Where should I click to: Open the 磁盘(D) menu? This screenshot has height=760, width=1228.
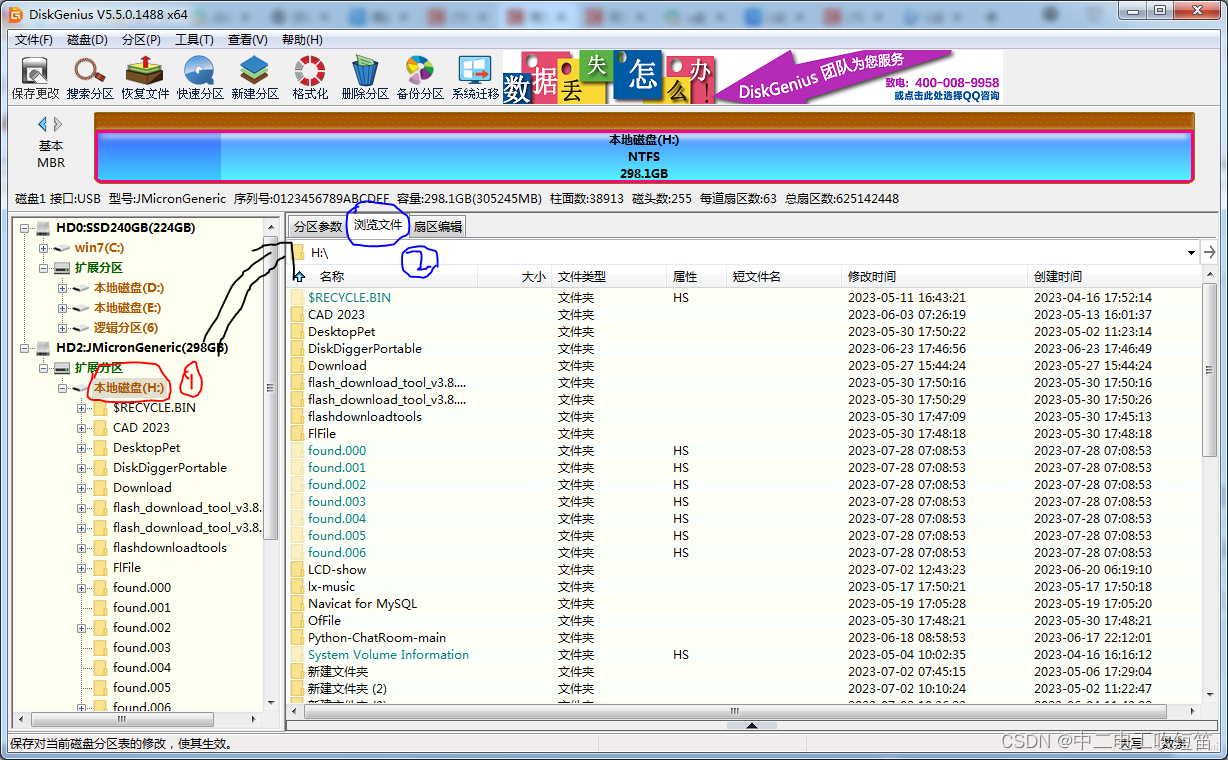[87, 40]
